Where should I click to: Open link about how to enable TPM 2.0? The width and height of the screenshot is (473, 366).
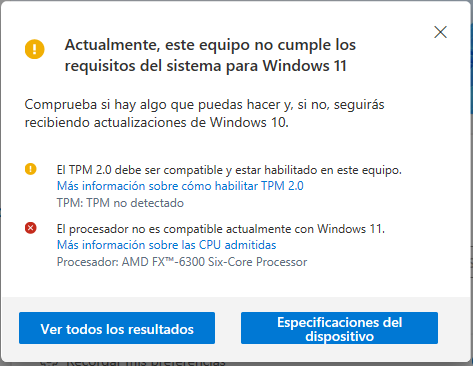pos(180,186)
